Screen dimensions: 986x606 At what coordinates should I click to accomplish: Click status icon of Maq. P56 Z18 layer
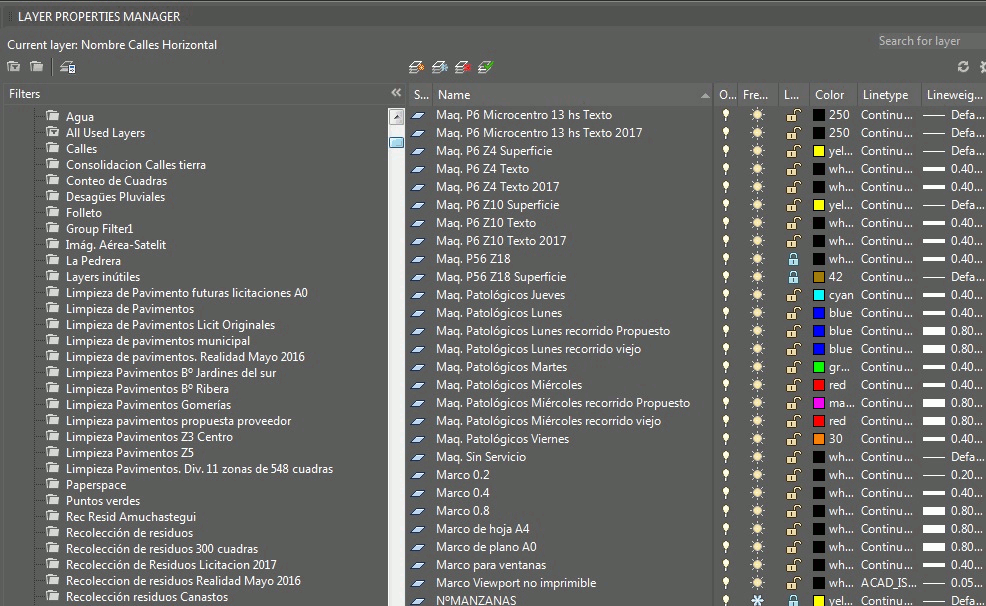418,259
